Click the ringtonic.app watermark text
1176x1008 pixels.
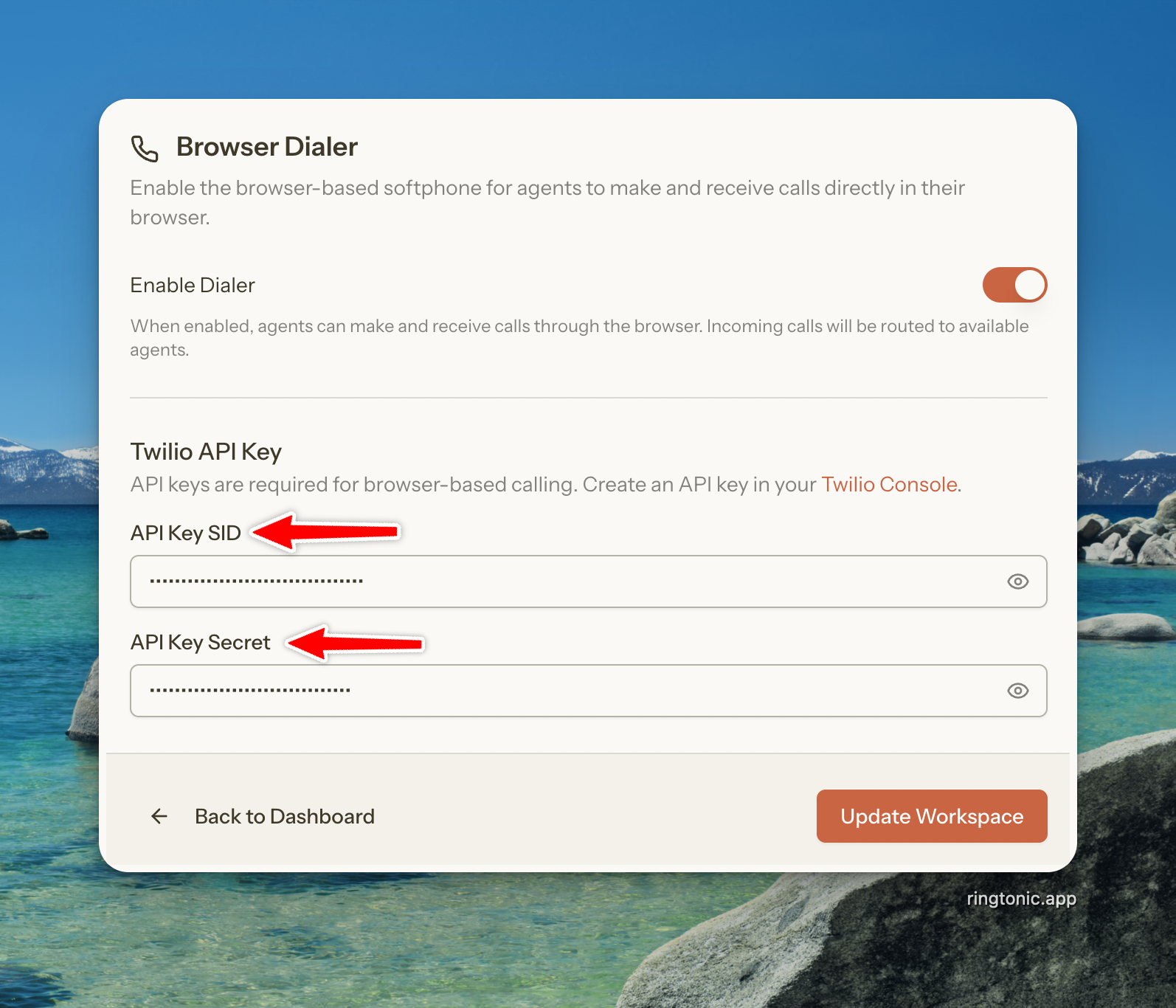click(x=1022, y=899)
